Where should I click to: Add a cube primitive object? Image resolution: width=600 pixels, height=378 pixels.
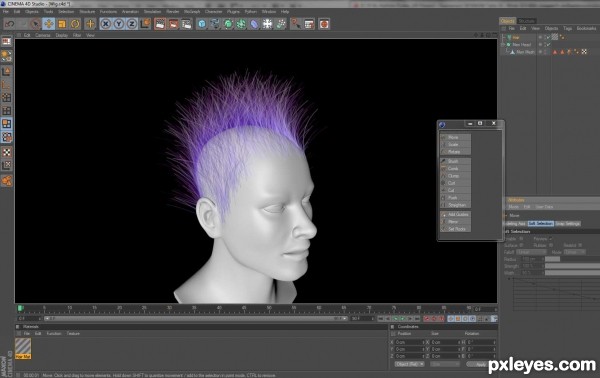[x=202, y=24]
